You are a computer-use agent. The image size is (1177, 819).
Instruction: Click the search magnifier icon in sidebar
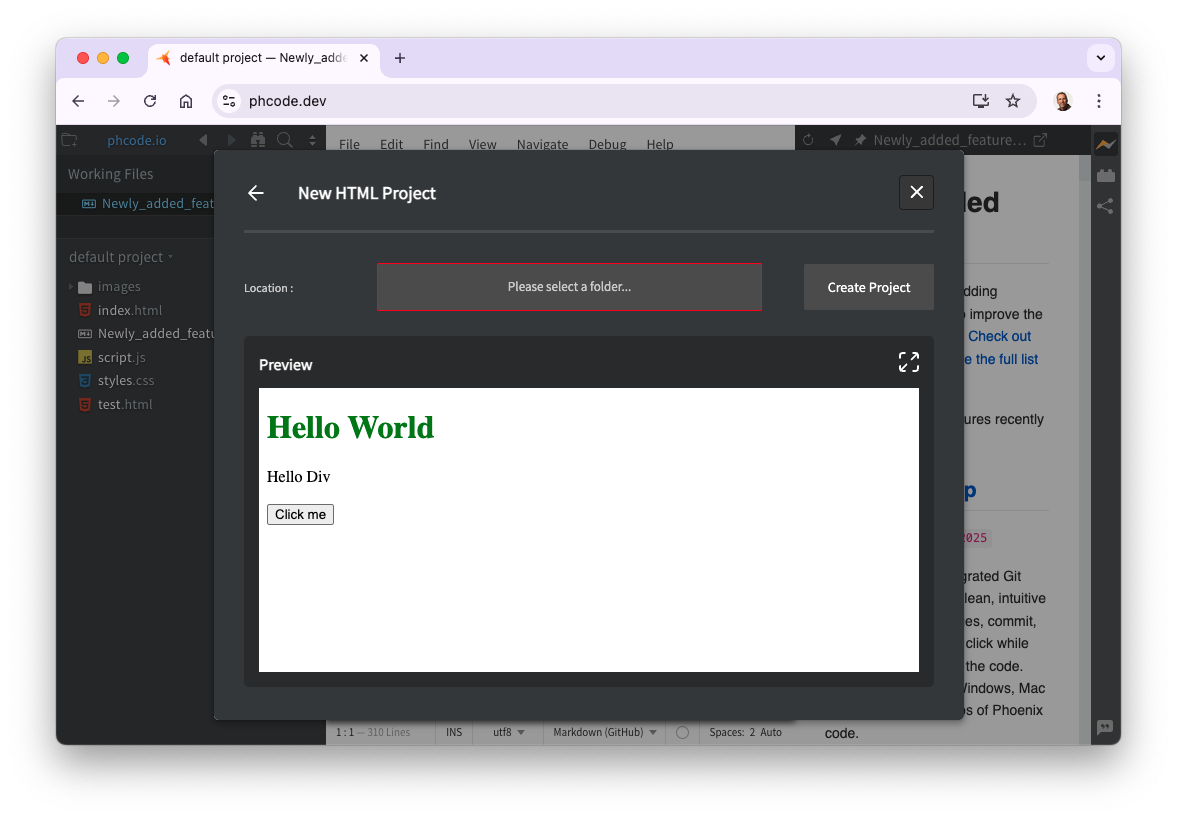[285, 140]
